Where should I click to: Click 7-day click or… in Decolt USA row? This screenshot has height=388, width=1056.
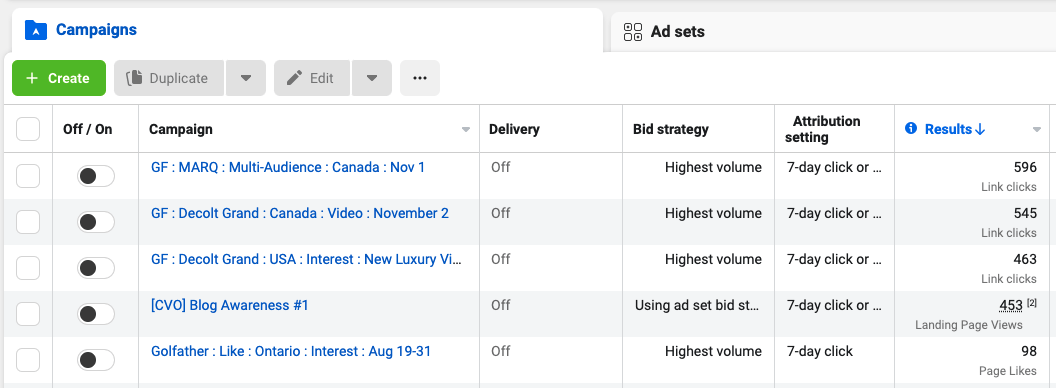(834, 259)
